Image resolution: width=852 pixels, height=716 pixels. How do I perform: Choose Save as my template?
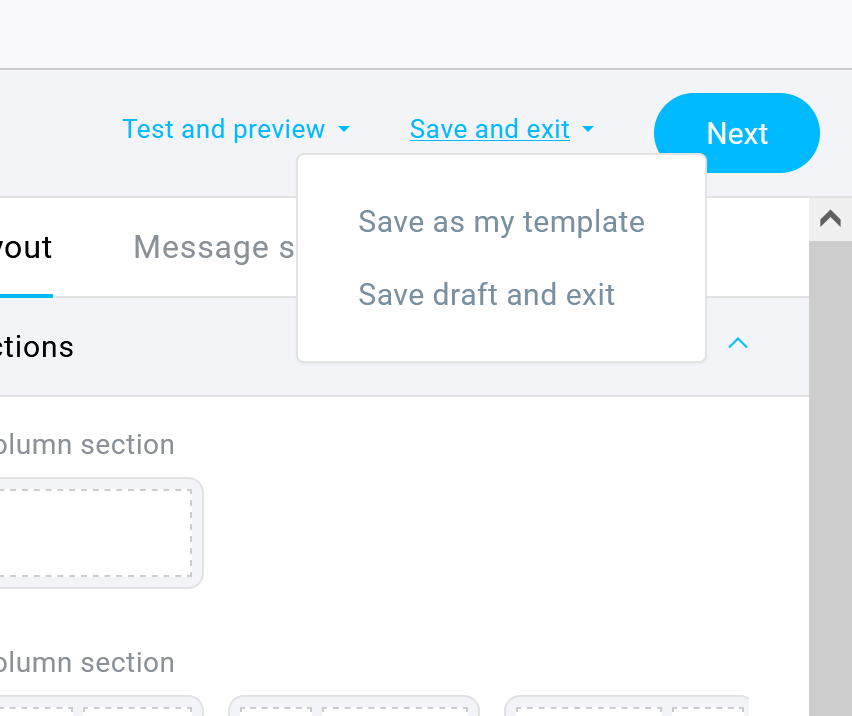click(501, 221)
